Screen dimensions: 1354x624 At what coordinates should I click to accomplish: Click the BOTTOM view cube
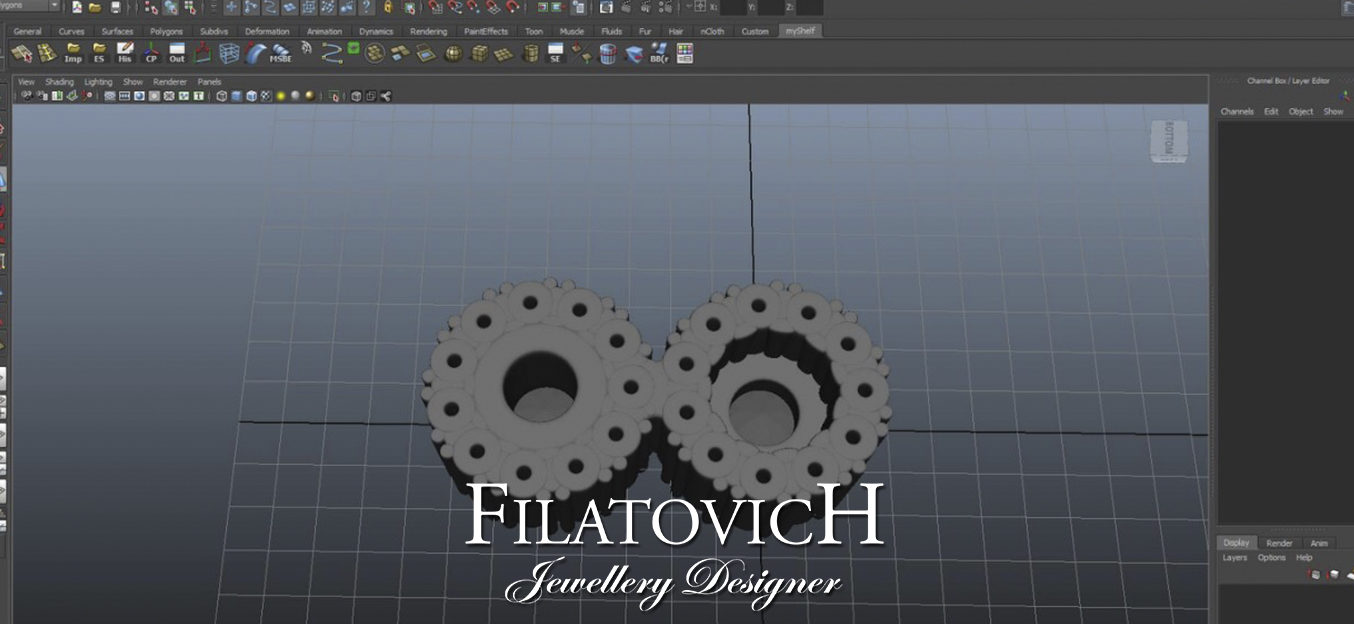click(x=1170, y=141)
